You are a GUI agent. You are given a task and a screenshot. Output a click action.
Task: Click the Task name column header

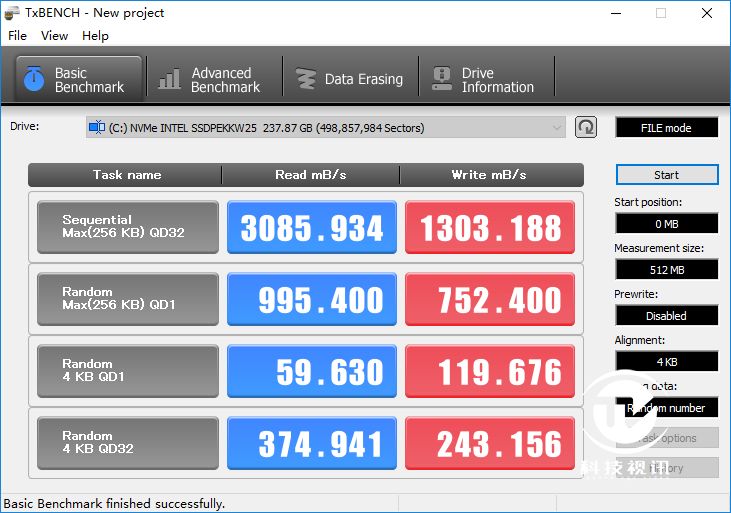pyautogui.click(x=125, y=175)
